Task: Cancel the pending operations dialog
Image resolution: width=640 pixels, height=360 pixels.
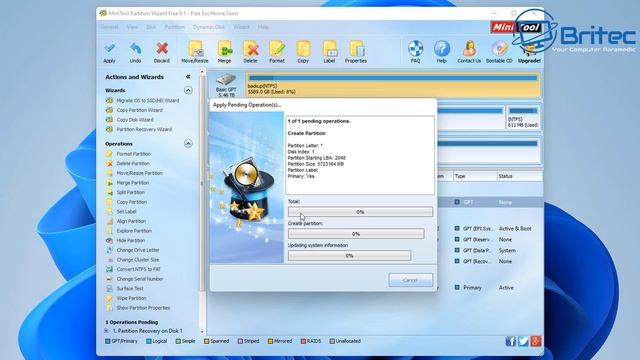Action: (410, 280)
